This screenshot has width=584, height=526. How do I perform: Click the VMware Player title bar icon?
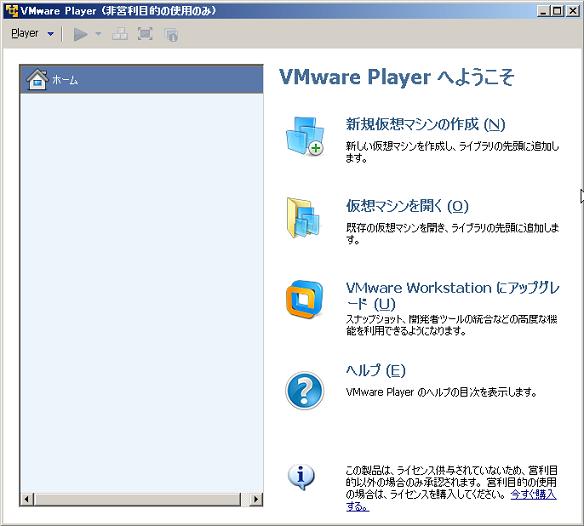[x=11, y=11]
